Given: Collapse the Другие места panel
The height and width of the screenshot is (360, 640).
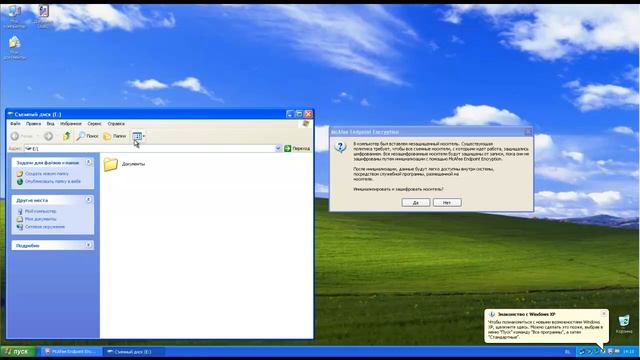Looking at the screenshot, I should click(89, 200).
